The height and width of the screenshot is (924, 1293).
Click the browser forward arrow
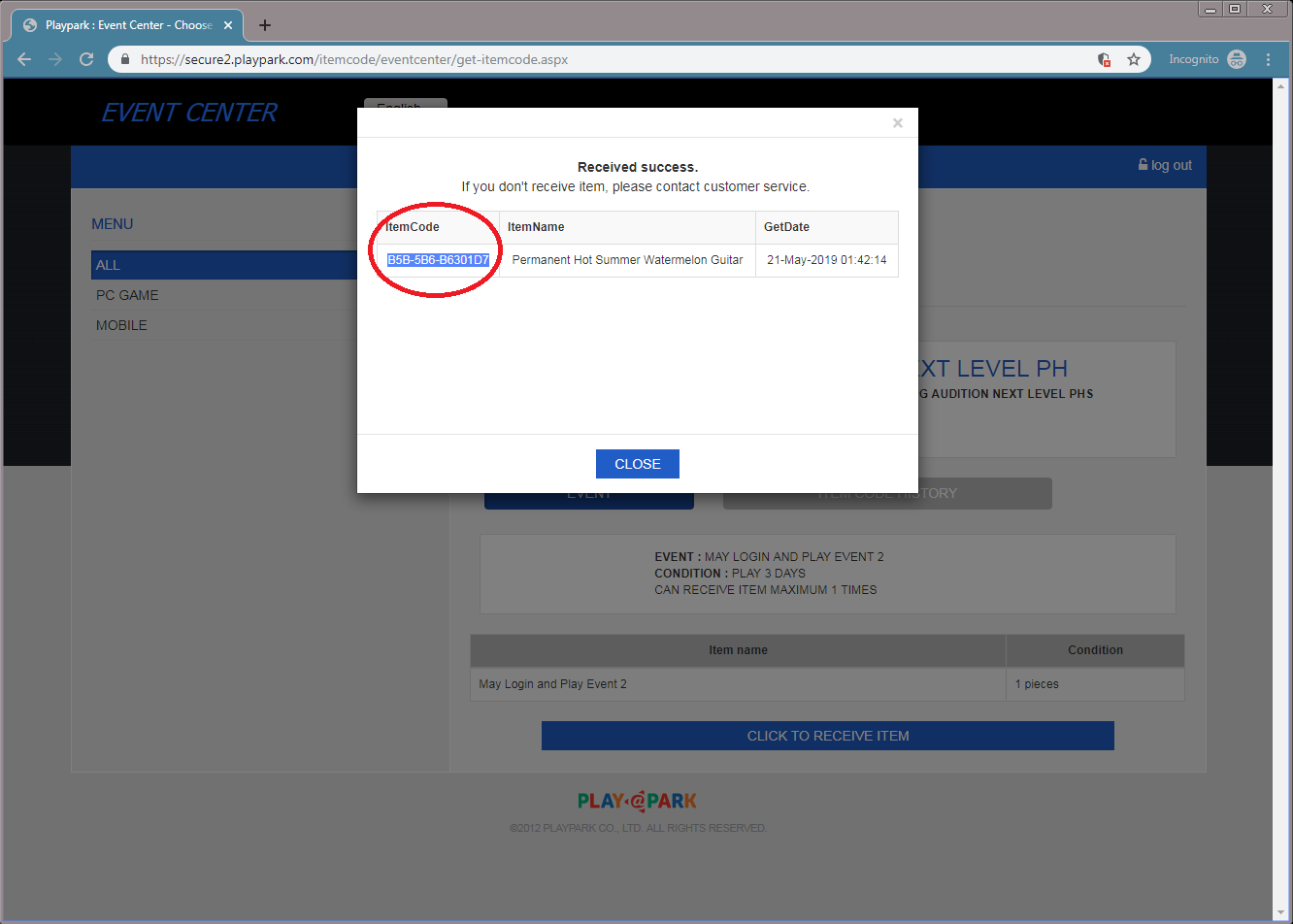[55, 59]
